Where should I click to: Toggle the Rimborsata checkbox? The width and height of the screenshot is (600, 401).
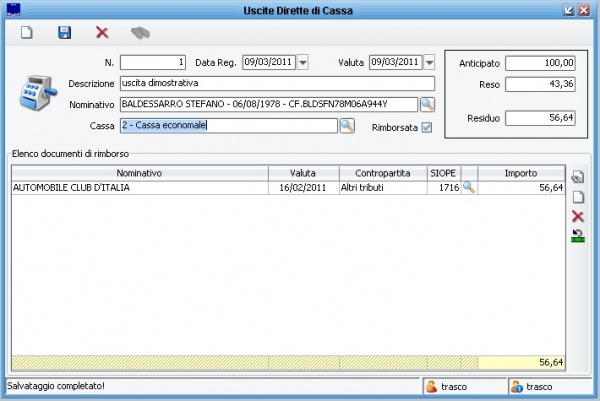[427, 127]
